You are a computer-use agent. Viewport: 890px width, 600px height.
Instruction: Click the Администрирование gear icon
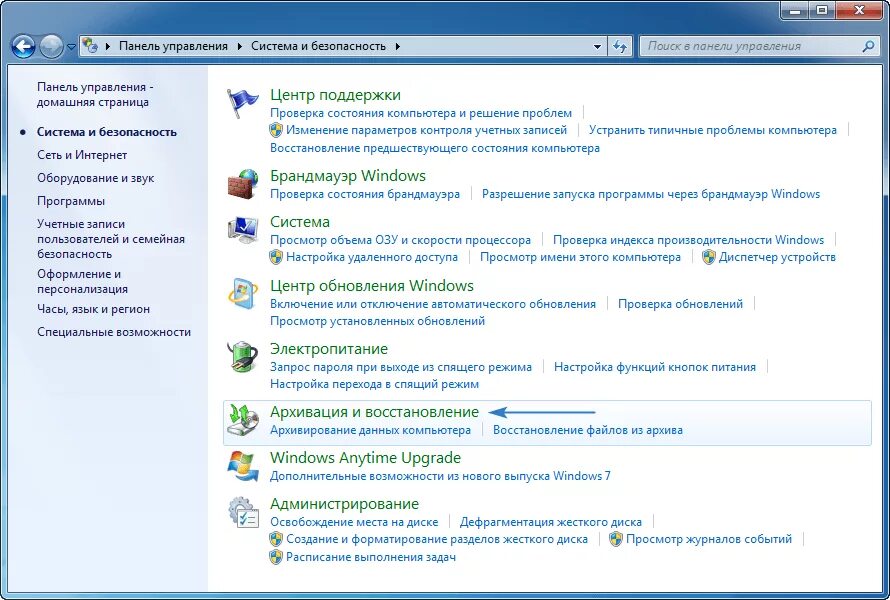point(243,512)
